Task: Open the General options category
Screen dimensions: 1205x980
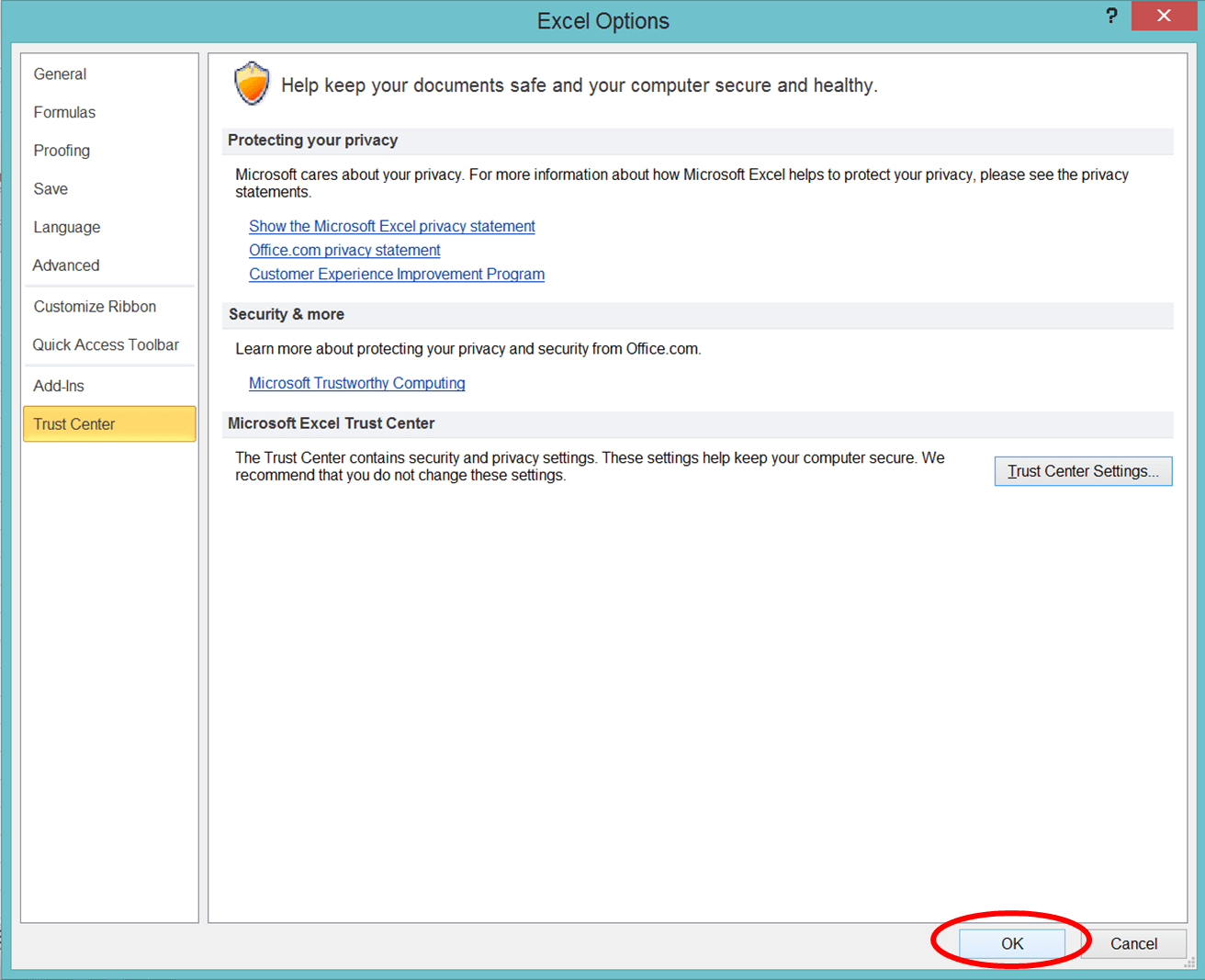Action: [60, 74]
